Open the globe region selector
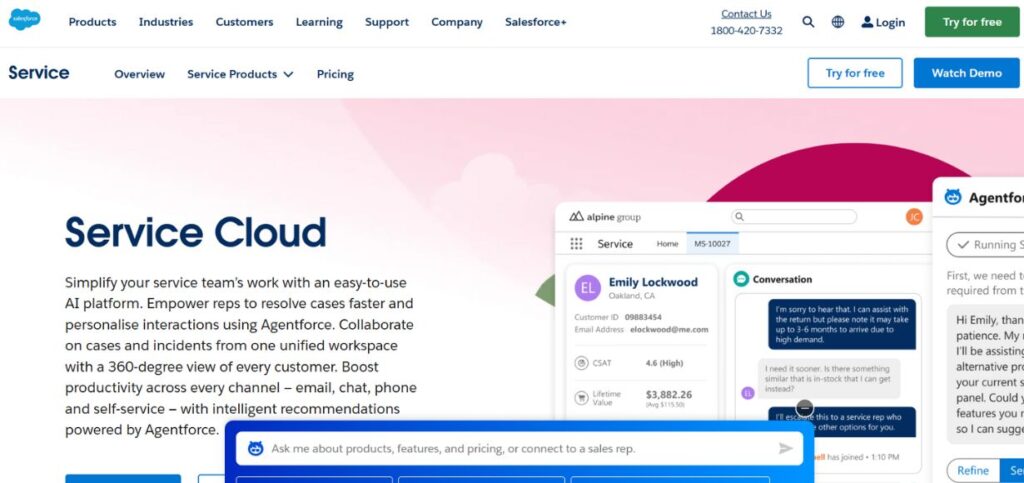 point(838,22)
